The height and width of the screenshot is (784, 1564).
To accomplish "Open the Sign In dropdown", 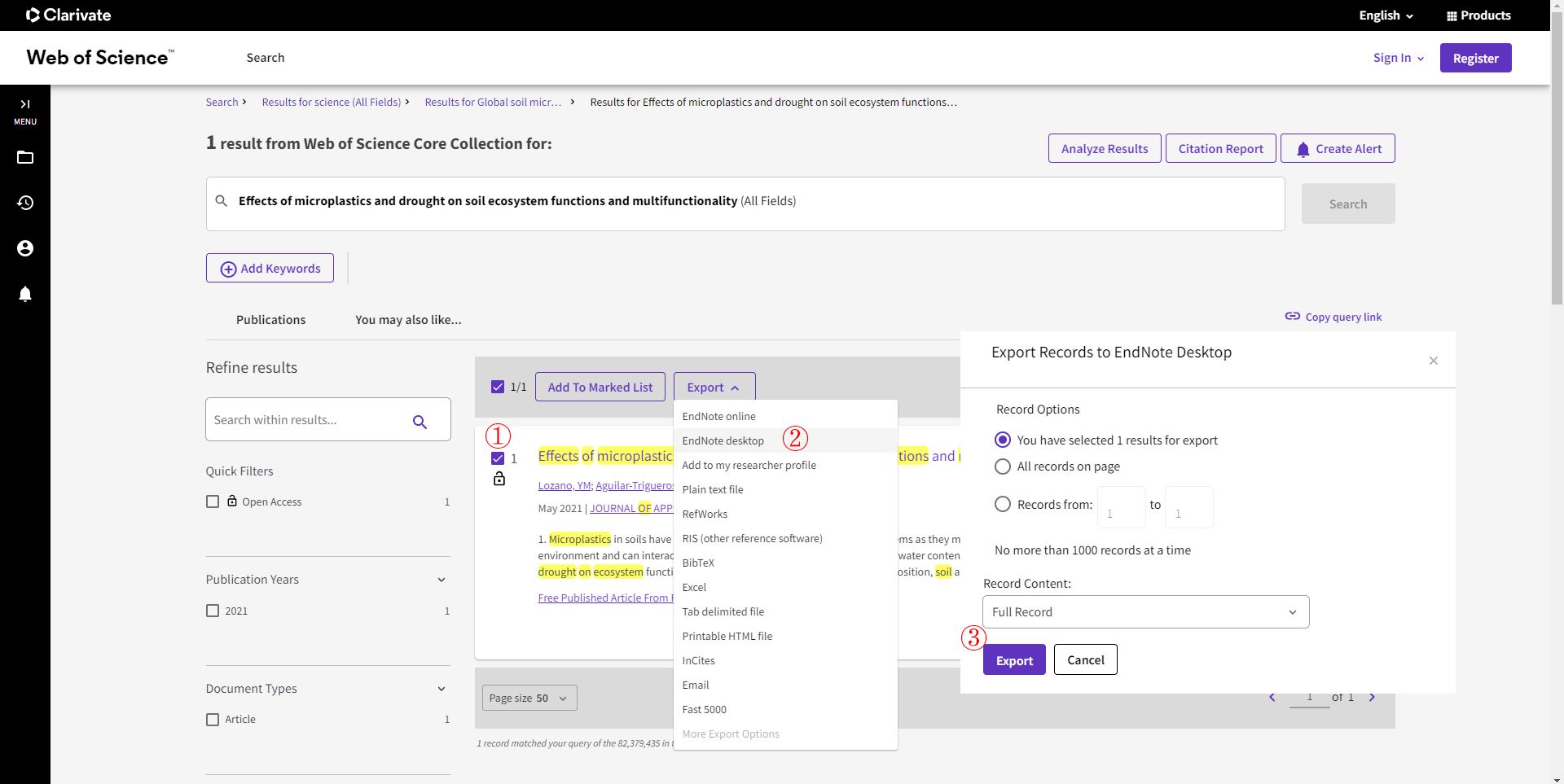I will (1399, 58).
